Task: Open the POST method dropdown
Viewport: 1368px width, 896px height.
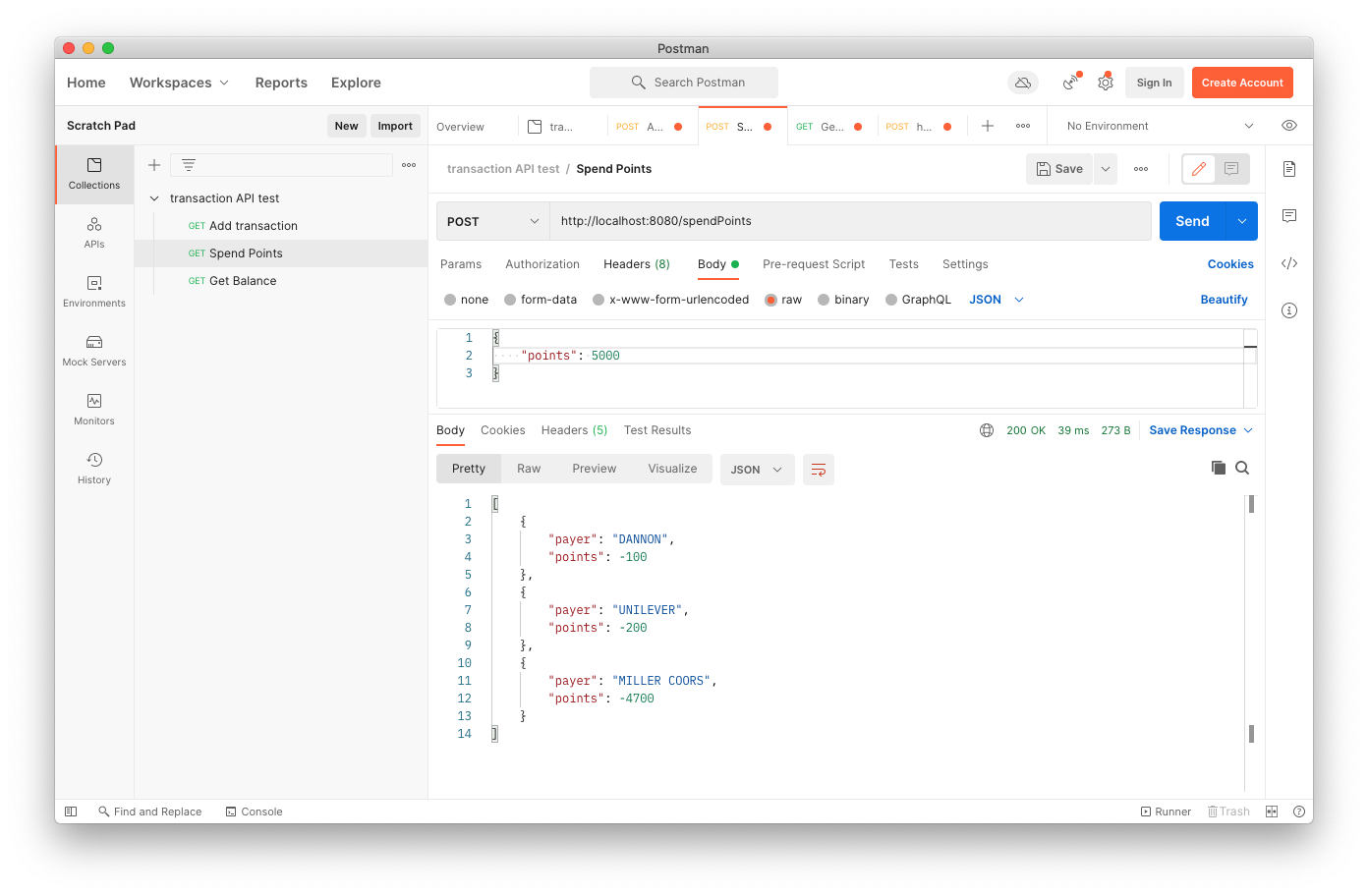Action: pos(492,221)
